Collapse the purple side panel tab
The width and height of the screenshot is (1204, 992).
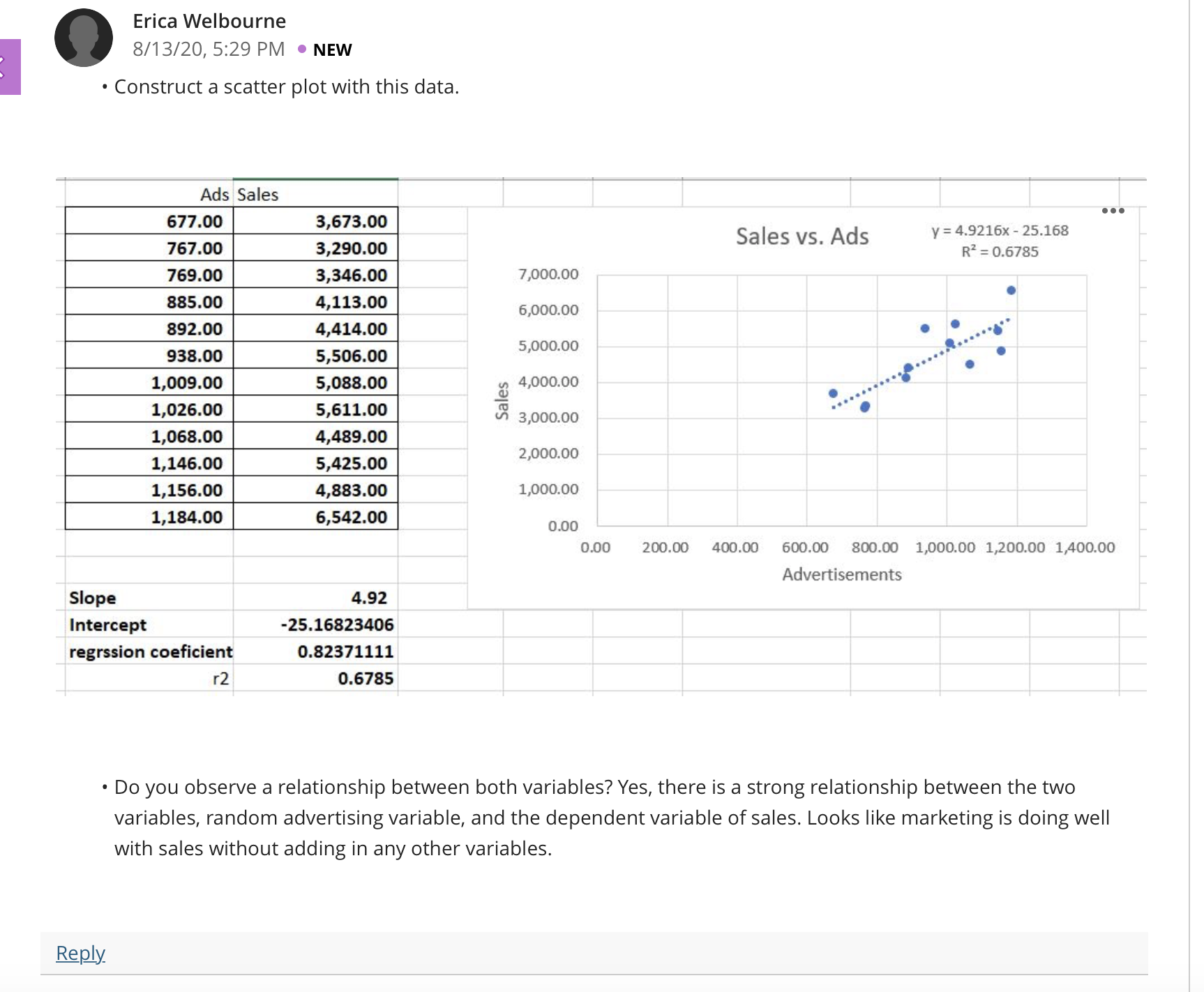(x=10, y=67)
